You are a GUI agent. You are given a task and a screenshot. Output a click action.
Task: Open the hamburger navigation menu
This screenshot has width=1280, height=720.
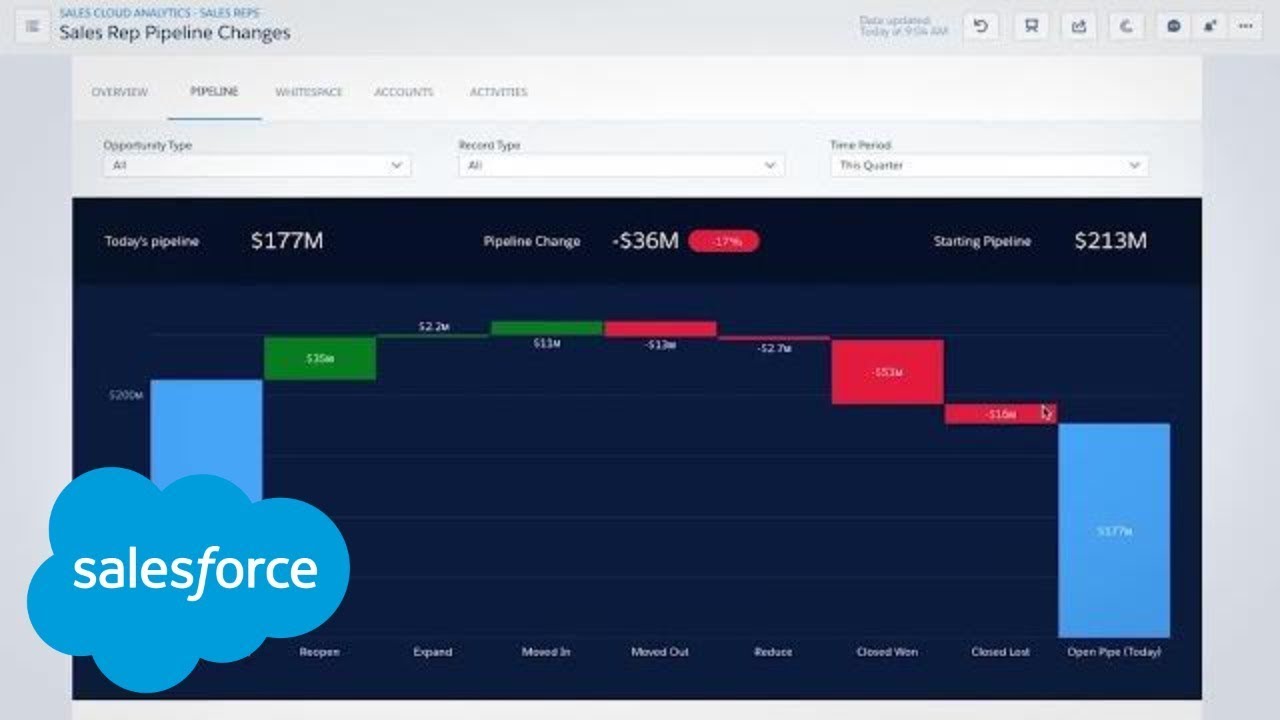pos(32,27)
